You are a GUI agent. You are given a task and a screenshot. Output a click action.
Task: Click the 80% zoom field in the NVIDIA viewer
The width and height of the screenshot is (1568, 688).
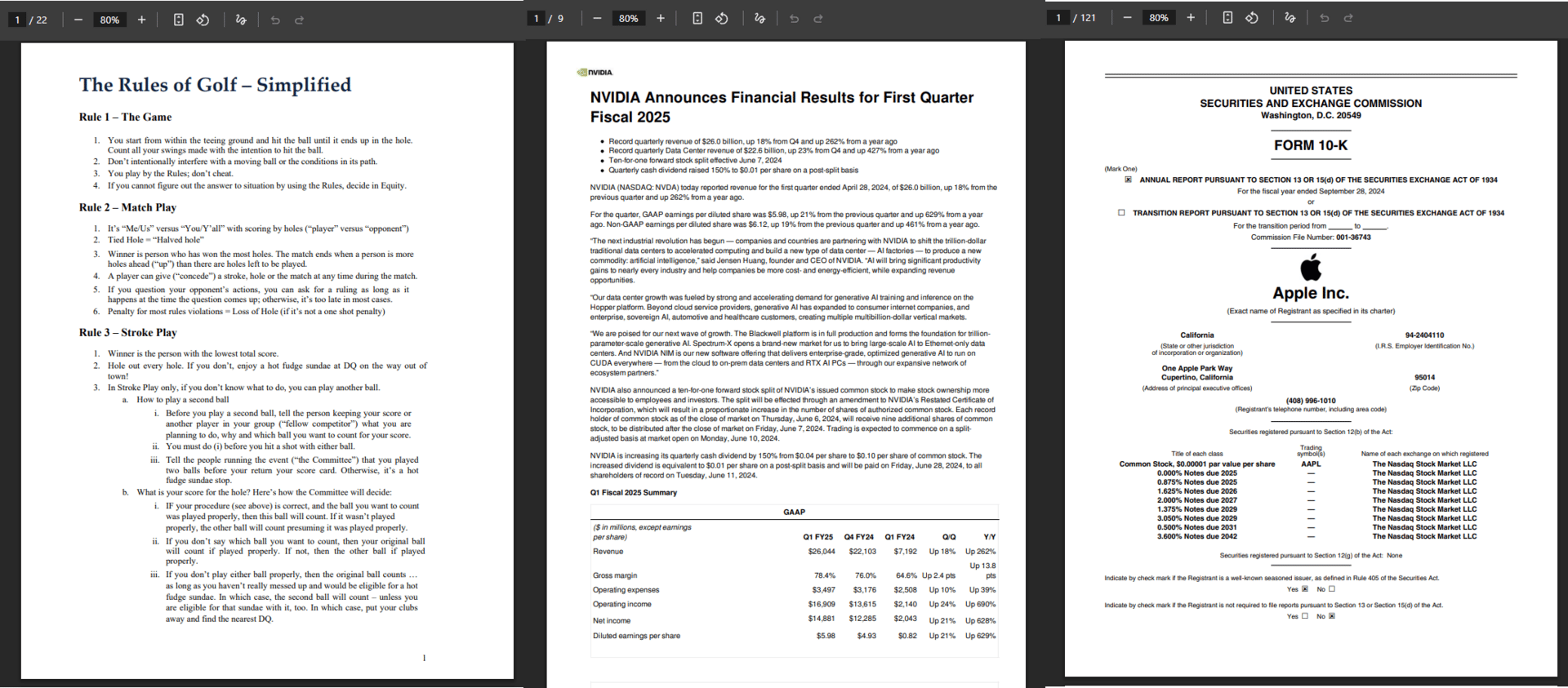click(628, 18)
